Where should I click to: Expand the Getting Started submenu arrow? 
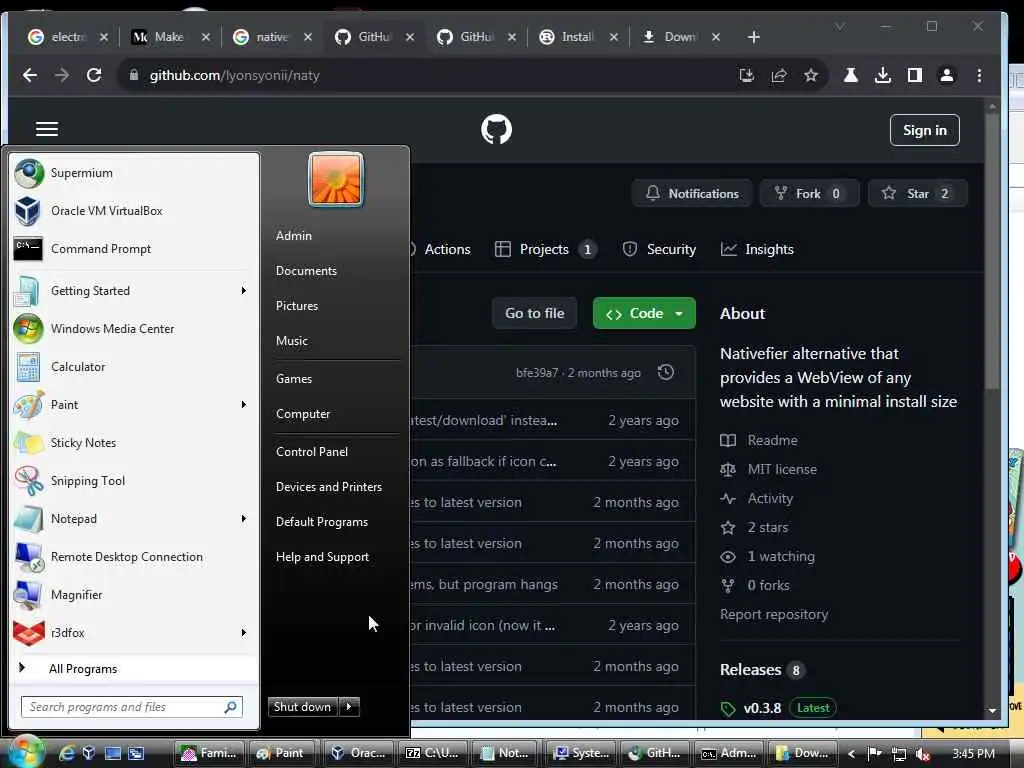click(x=244, y=291)
